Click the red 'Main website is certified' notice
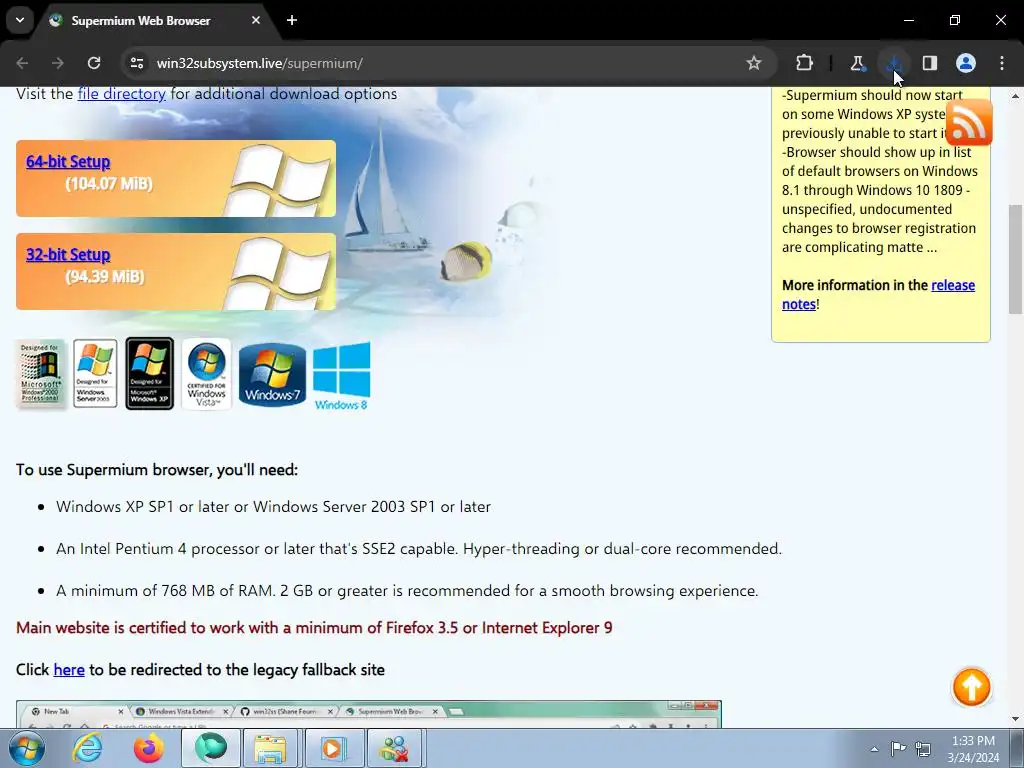 (x=314, y=628)
